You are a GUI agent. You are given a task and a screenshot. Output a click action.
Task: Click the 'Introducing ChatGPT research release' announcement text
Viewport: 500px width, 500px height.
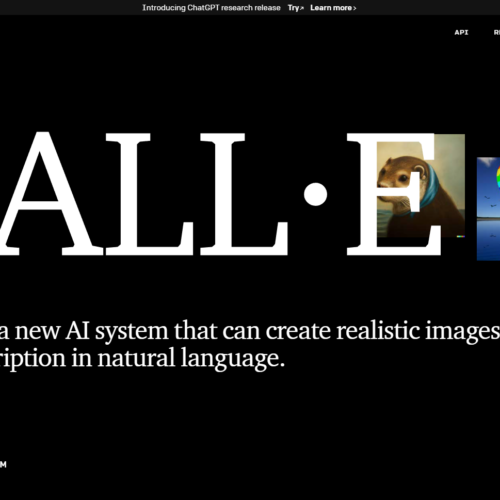tap(211, 8)
